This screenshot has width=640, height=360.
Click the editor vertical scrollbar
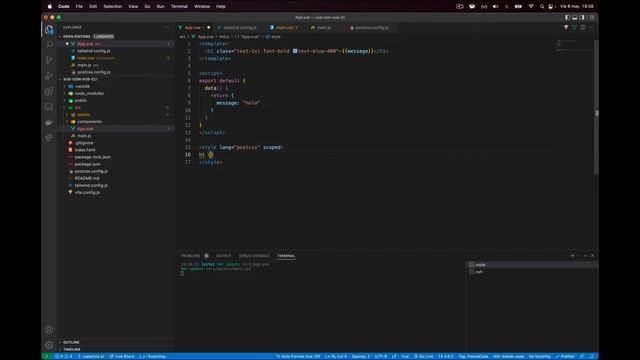[x=596, y=106]
